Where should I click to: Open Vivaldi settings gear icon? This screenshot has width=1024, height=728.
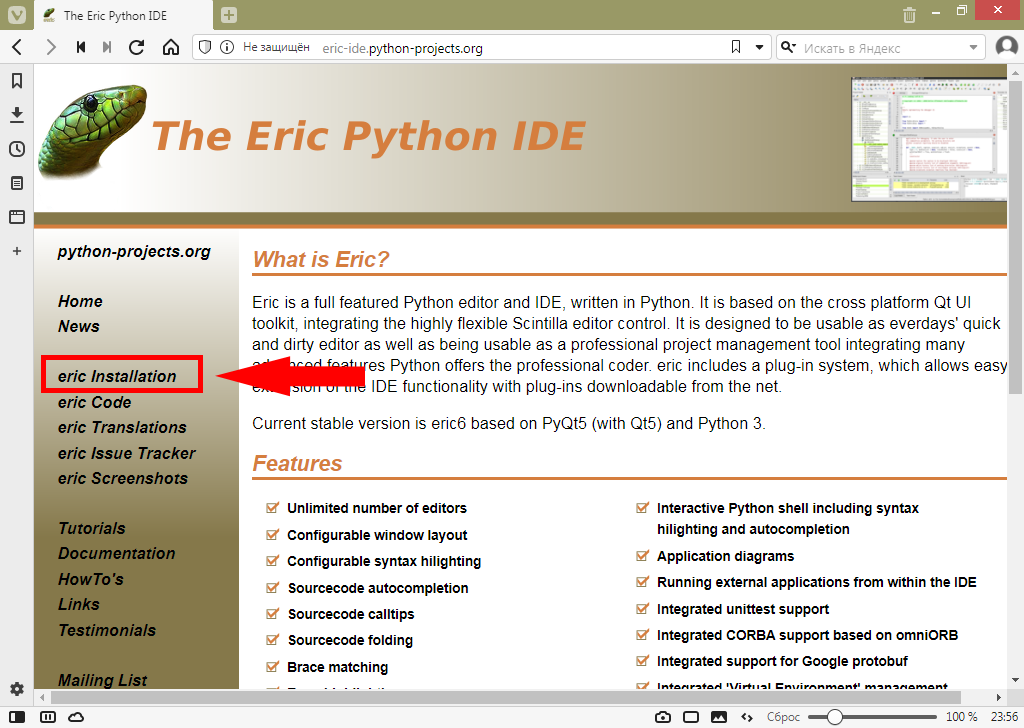17,689
